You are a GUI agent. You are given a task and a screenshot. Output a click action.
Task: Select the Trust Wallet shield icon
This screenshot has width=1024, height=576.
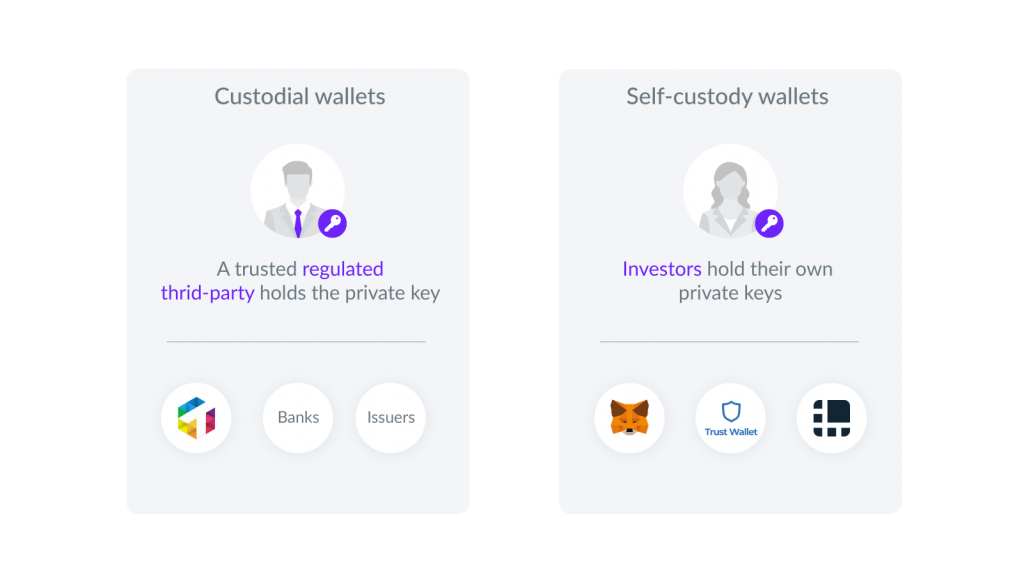tap(731, 411)
